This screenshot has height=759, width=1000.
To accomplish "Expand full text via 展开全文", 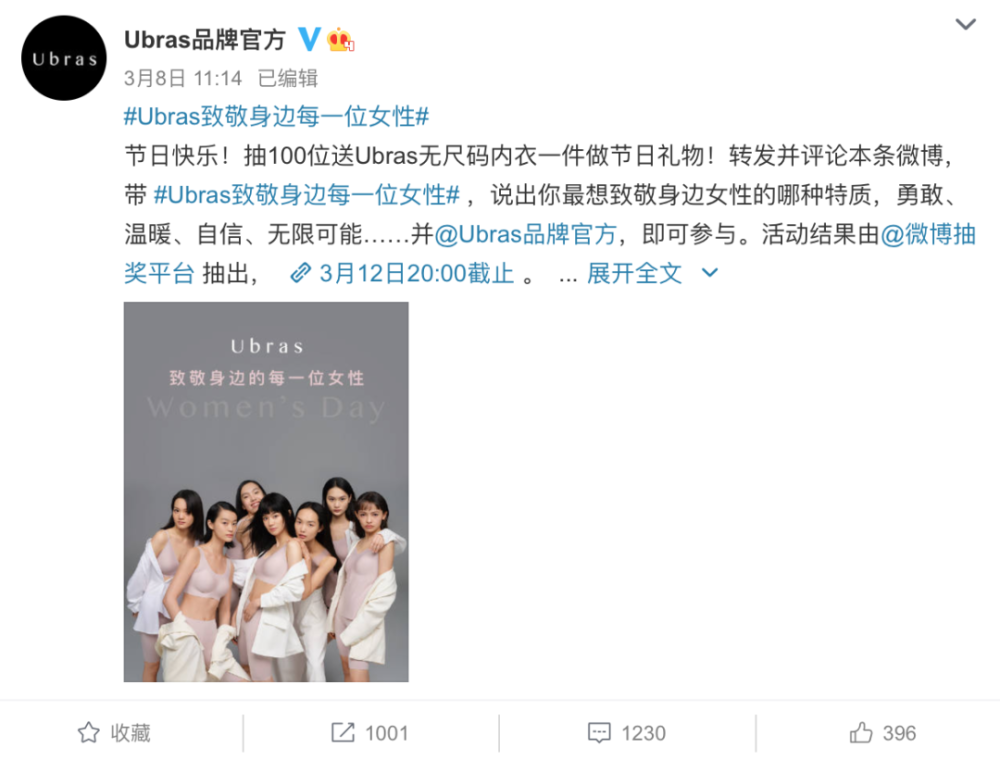I will pyautogui.click(x=634, y=273).
